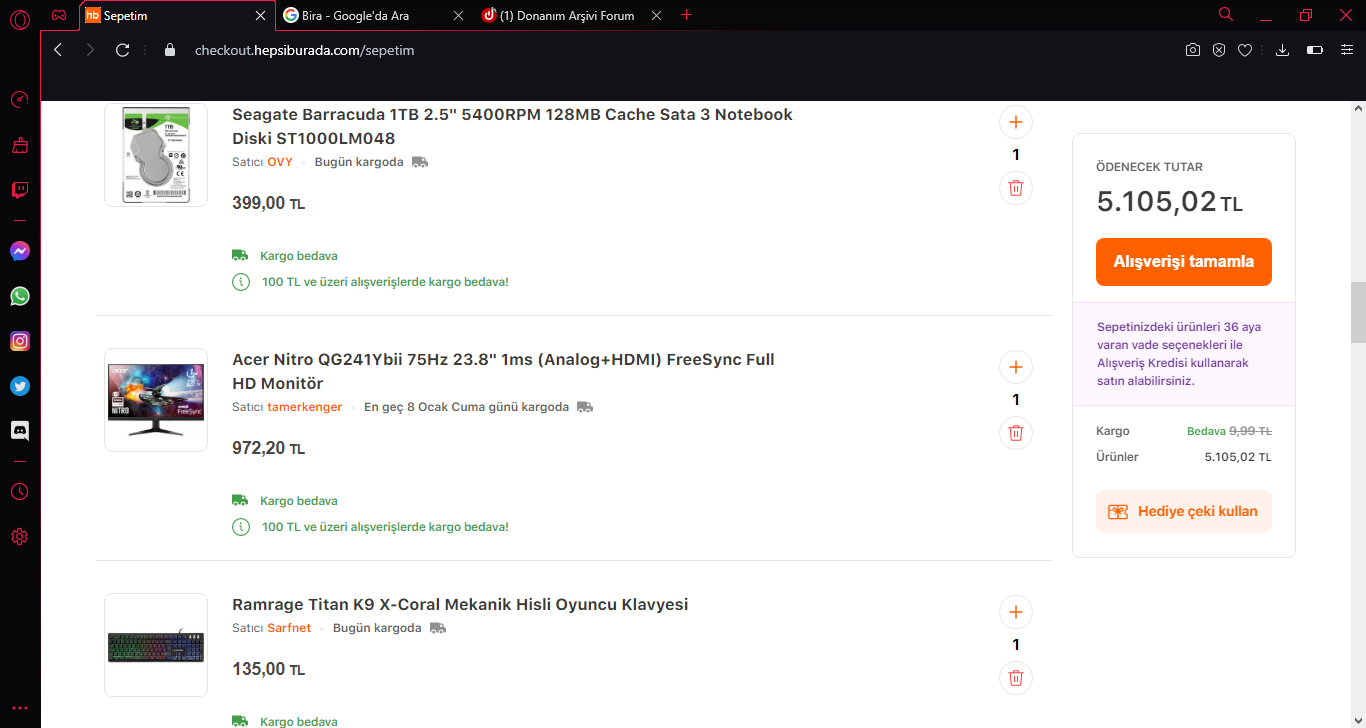Close the Sepetim tab
Viewport: 1366px width, 728px height.
pyautogui.click(x=261, y=16)
